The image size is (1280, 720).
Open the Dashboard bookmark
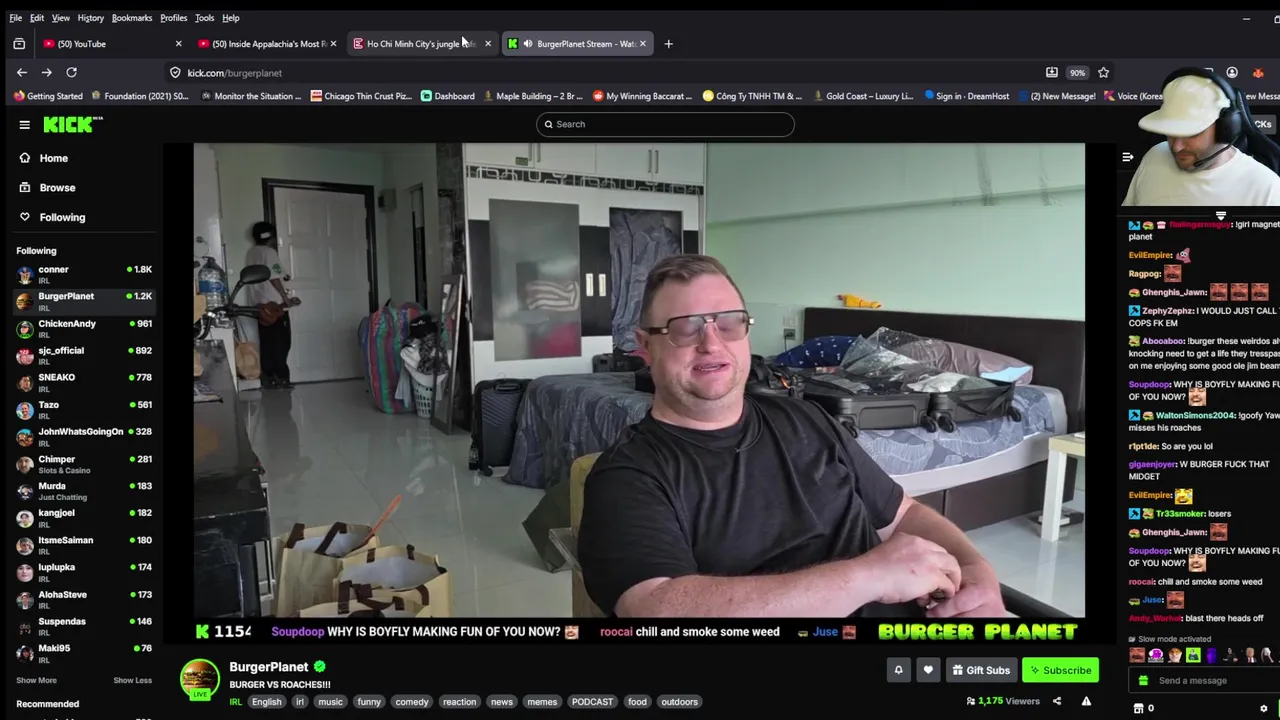click(x=448, y=96)
